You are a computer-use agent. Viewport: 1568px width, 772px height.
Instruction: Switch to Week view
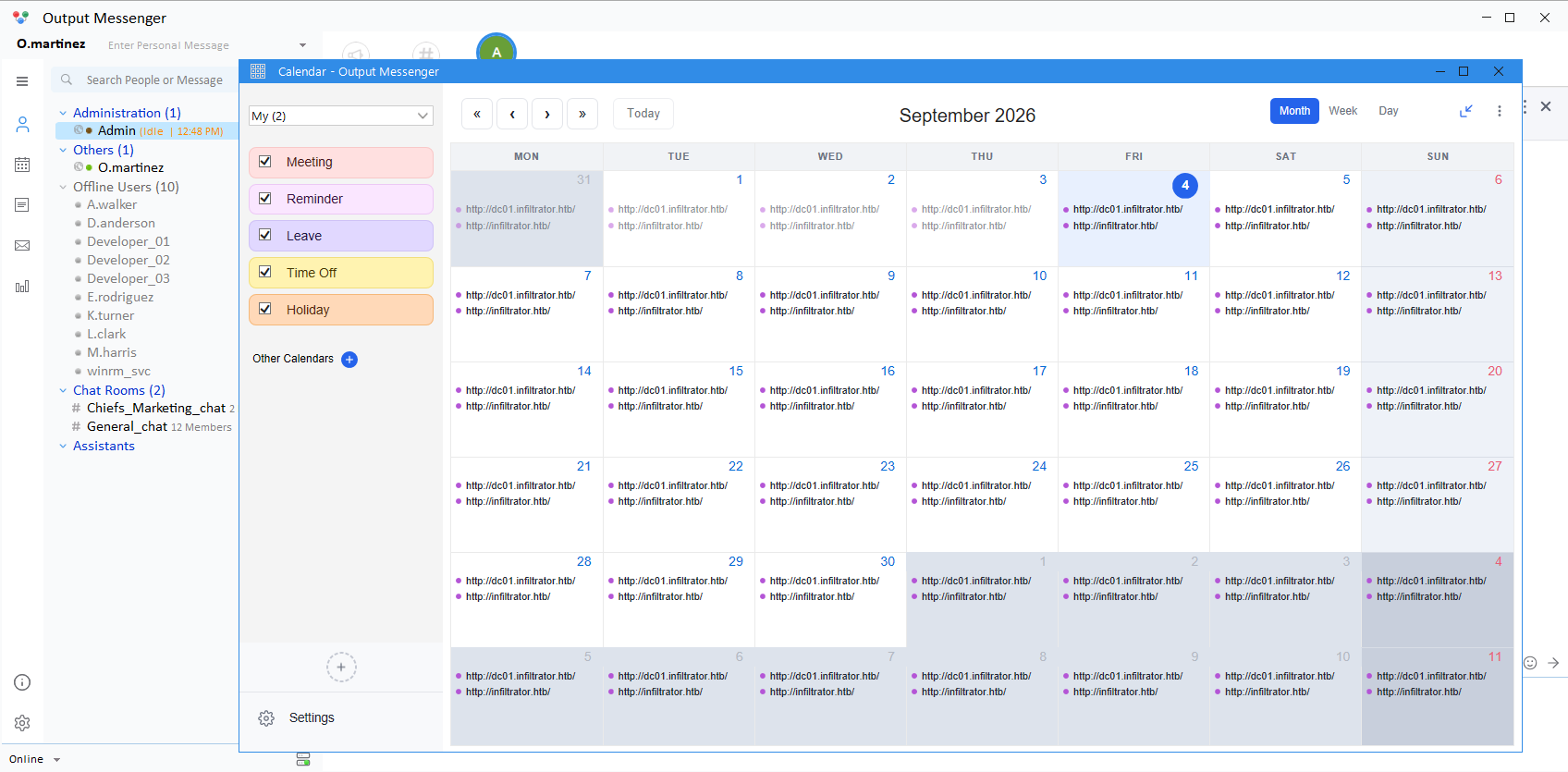coord(1342,111)
